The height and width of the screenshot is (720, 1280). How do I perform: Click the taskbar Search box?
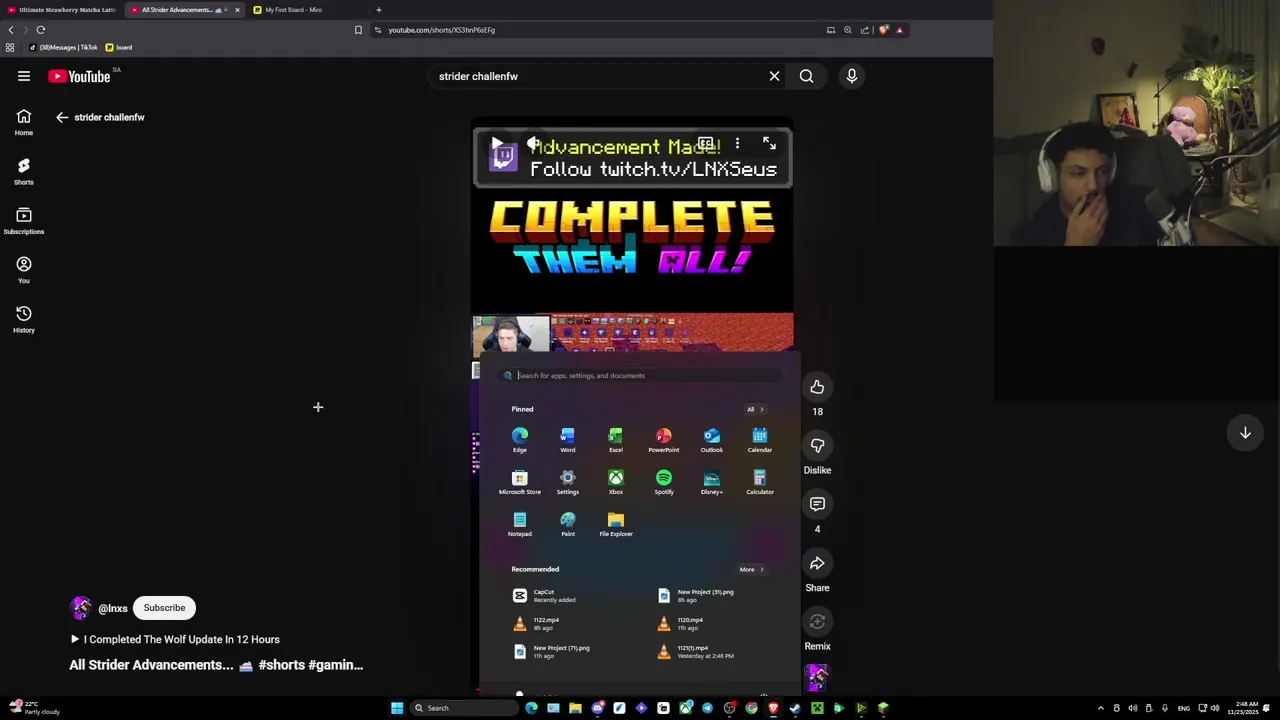tap(464, 708)
